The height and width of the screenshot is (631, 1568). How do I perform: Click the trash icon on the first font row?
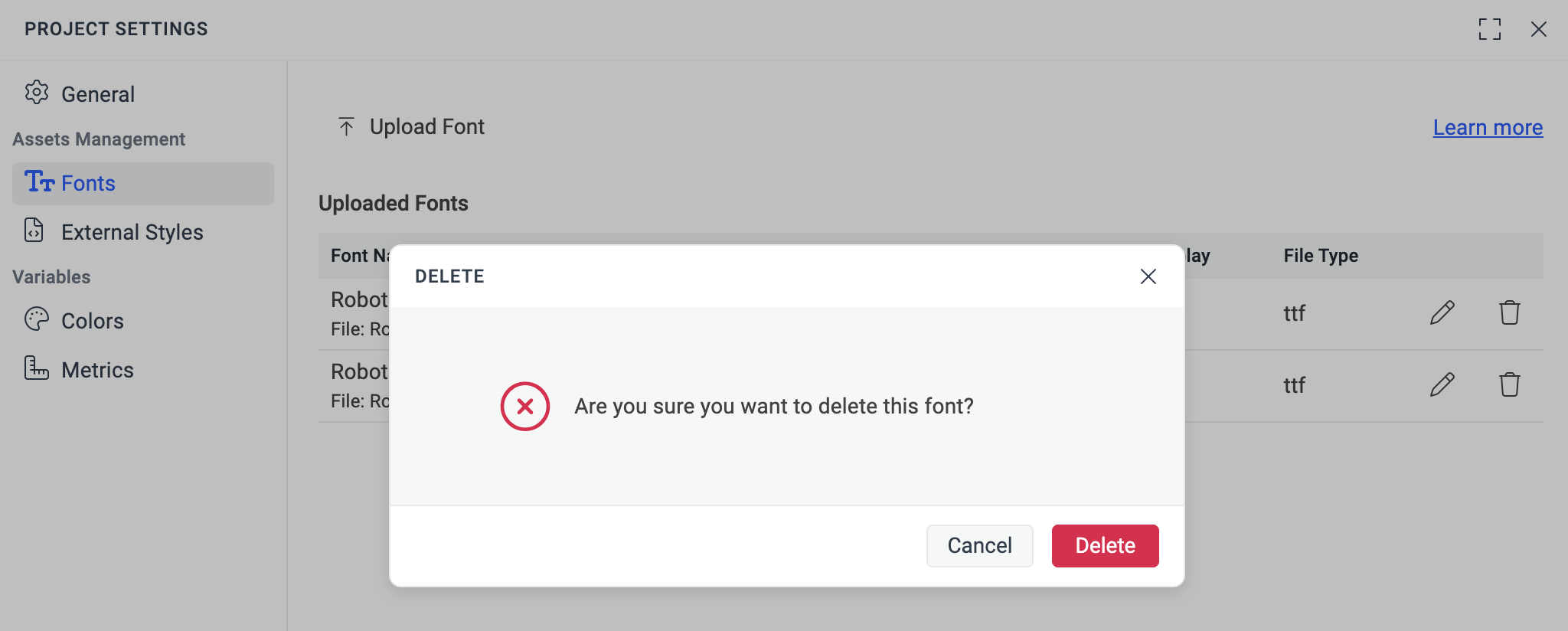(x=1508, y=312)
